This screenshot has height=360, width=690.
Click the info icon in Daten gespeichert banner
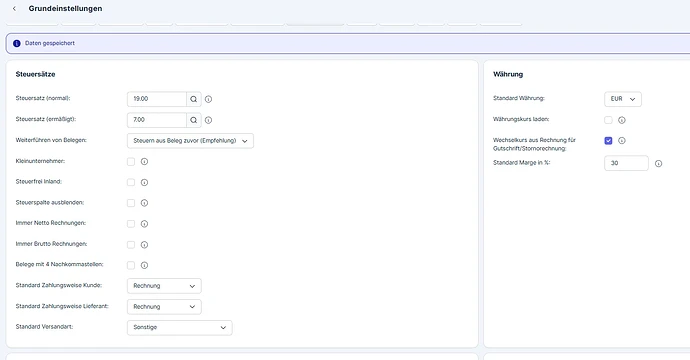point(17,44)
